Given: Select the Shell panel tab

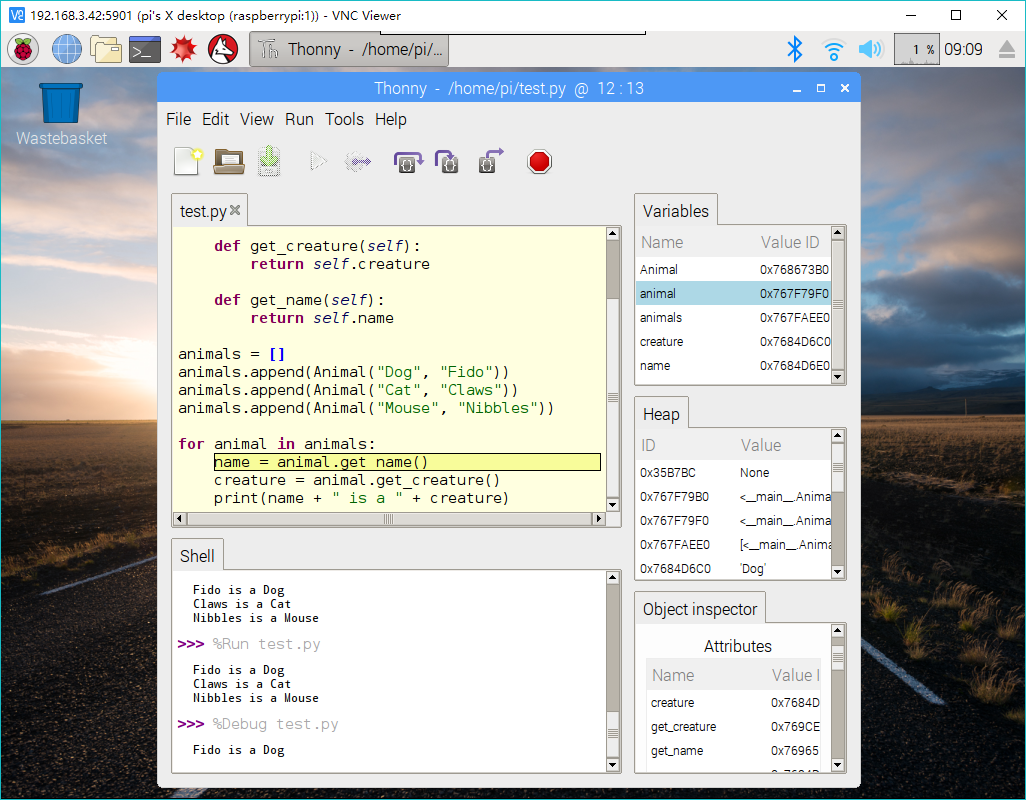Looking at the screenshot, I should click(197, 556).
